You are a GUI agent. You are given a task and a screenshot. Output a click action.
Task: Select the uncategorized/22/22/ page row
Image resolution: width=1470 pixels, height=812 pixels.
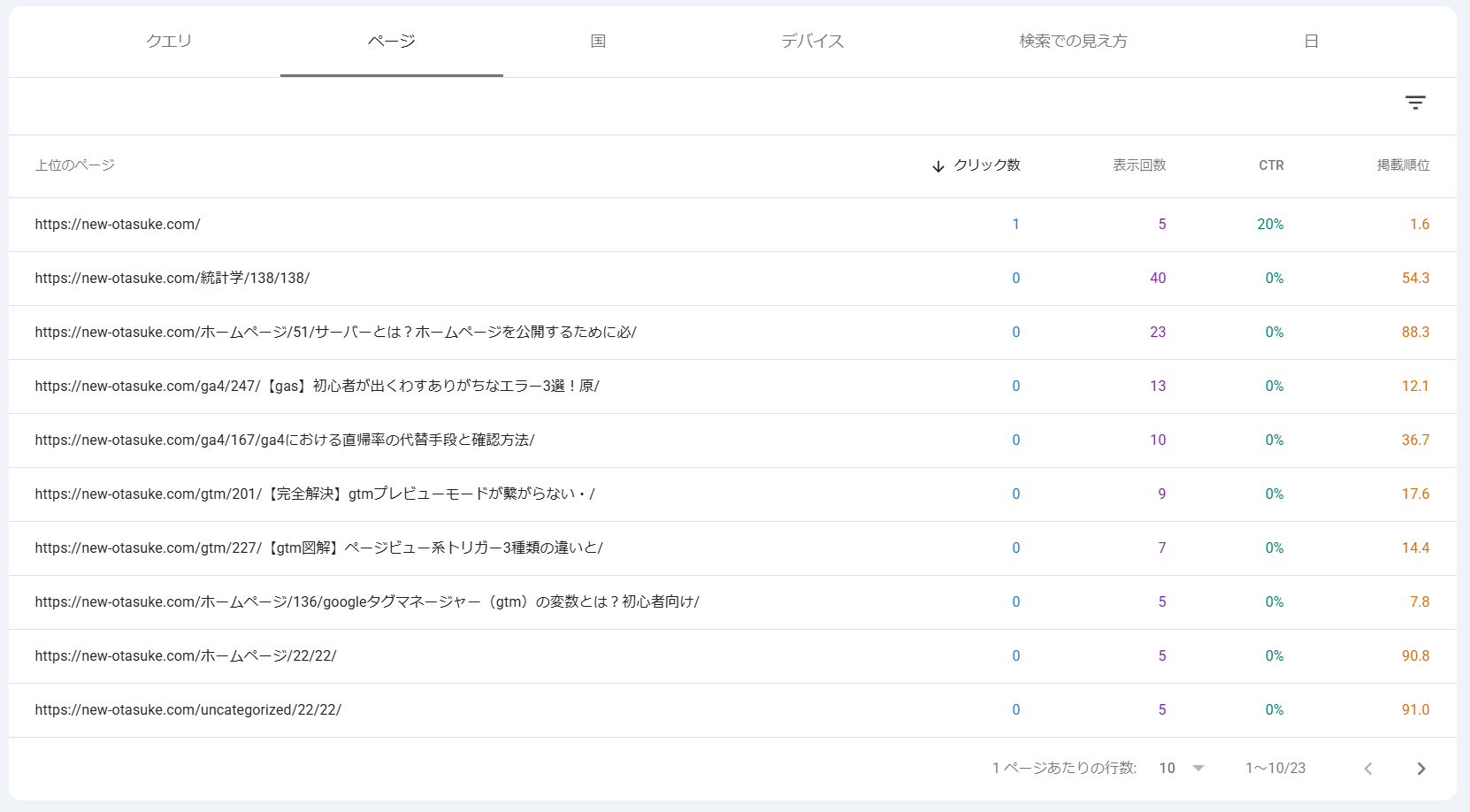click(732, 710)
